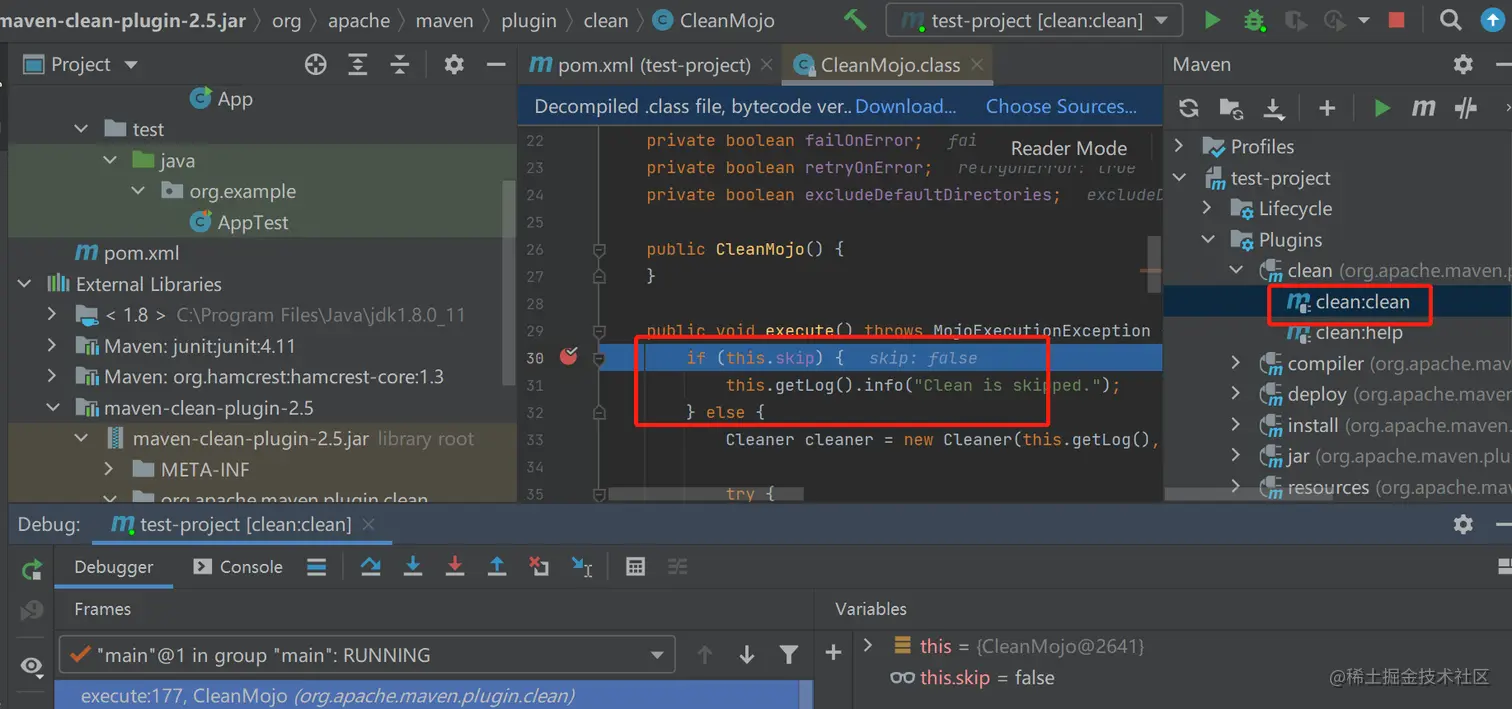
Task: Add Maven project with plus icon
Action: click(x=1327, y=108)
